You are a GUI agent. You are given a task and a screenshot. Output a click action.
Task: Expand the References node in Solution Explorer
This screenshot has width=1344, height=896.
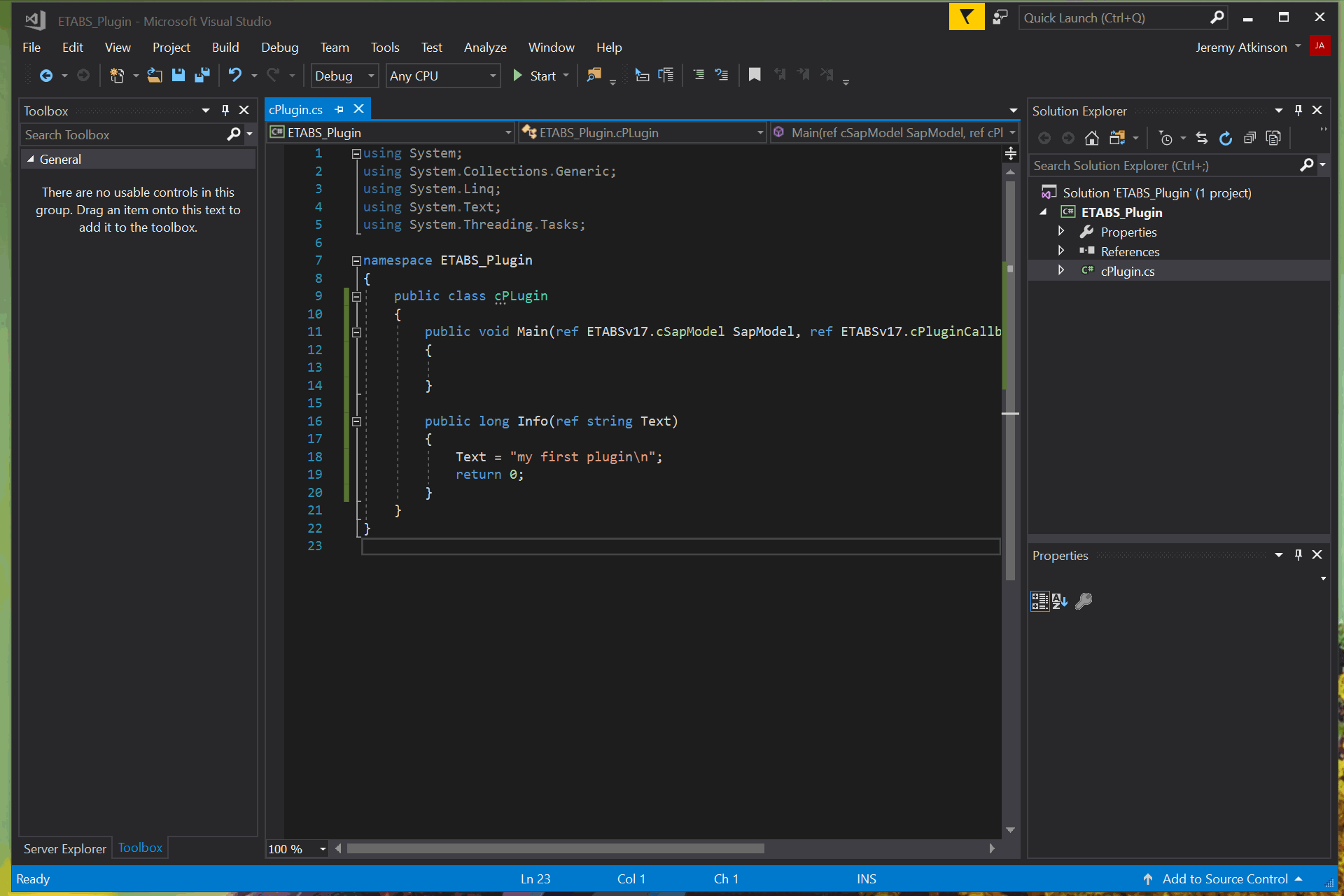(1061, 251)
